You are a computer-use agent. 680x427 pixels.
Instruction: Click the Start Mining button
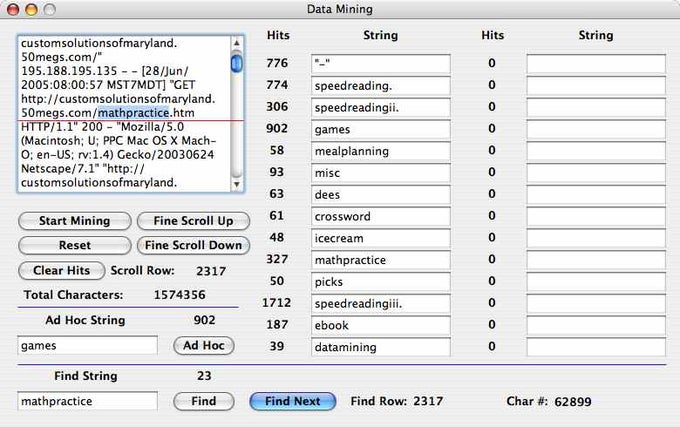[x=74, y=220]
